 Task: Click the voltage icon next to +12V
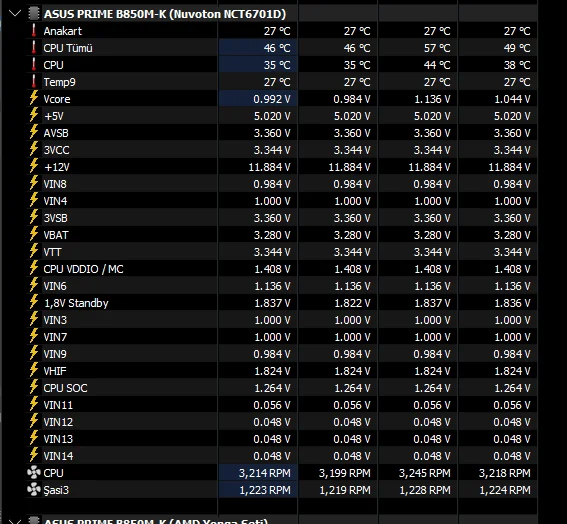click(x=34, y=167)
